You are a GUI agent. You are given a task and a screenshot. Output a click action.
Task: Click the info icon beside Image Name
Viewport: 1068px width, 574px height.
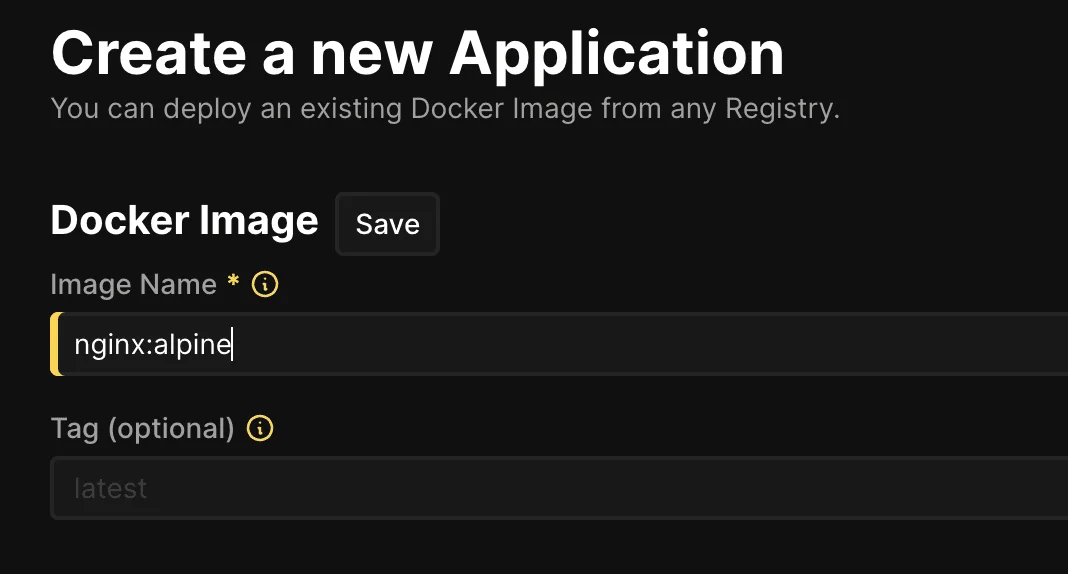(x=265, y=285)
